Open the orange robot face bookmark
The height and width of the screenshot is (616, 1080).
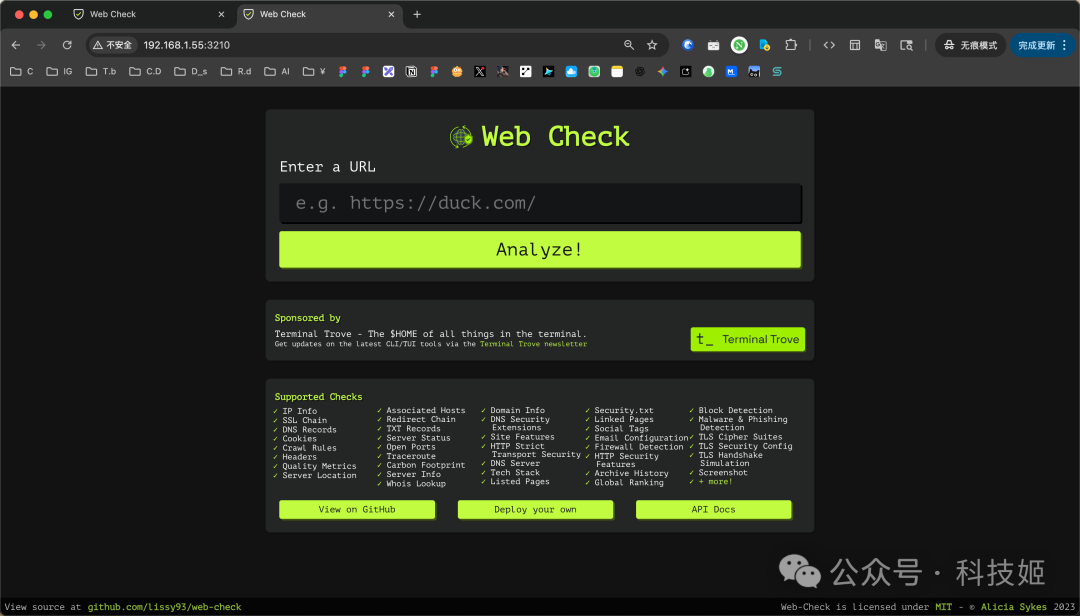(457, 71)
